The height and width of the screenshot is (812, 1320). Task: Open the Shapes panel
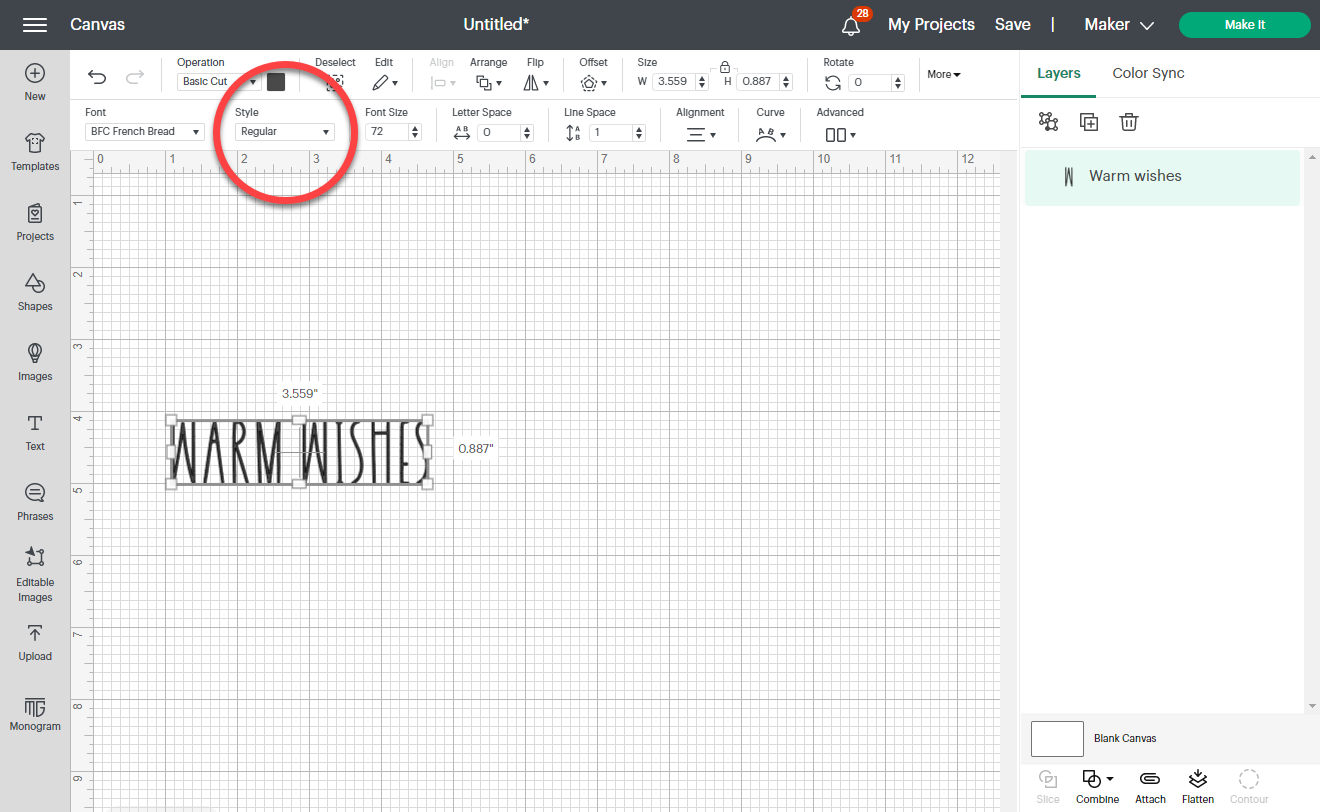[35, 293]
